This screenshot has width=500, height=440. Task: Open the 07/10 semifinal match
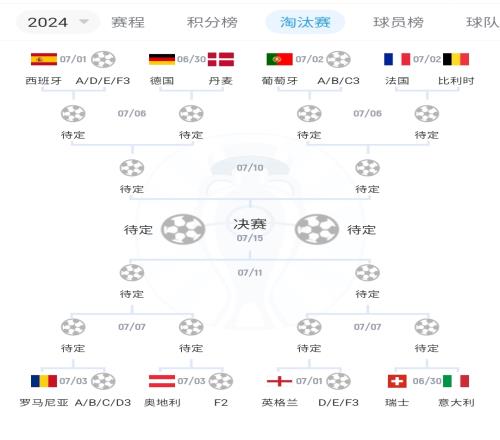point(250,168)
